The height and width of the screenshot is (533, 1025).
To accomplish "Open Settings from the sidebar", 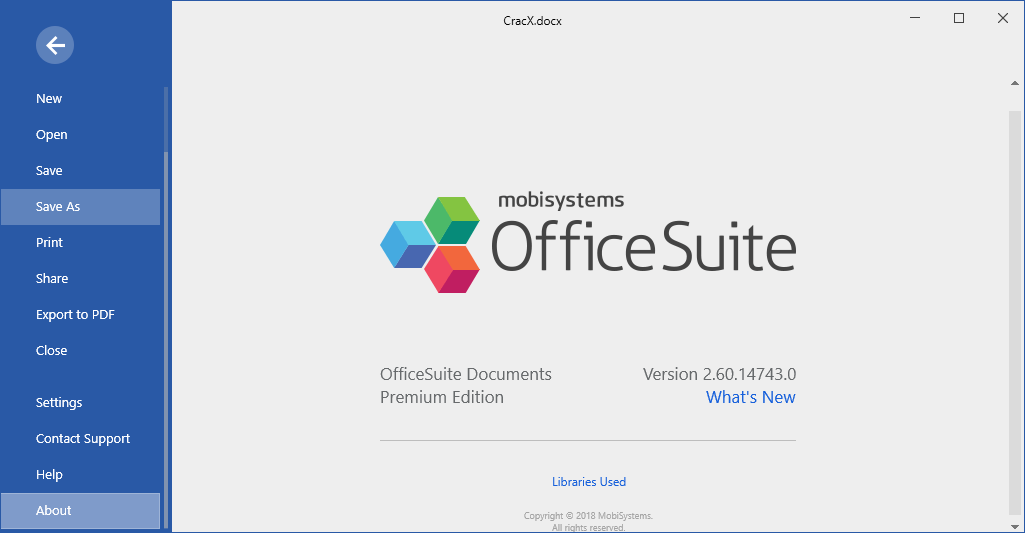I will coord(80,403).
